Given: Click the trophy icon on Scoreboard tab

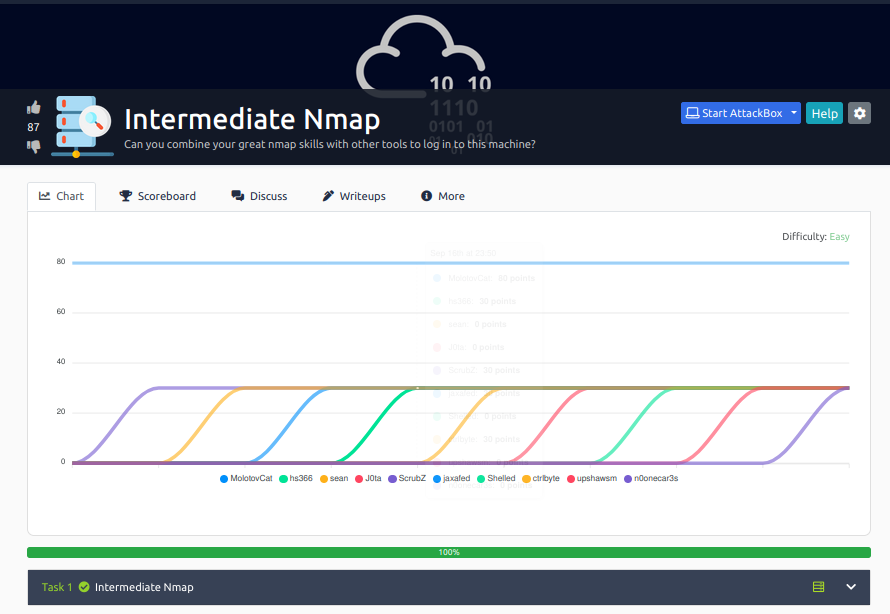Looking at the screenshot, I should 124,195.
